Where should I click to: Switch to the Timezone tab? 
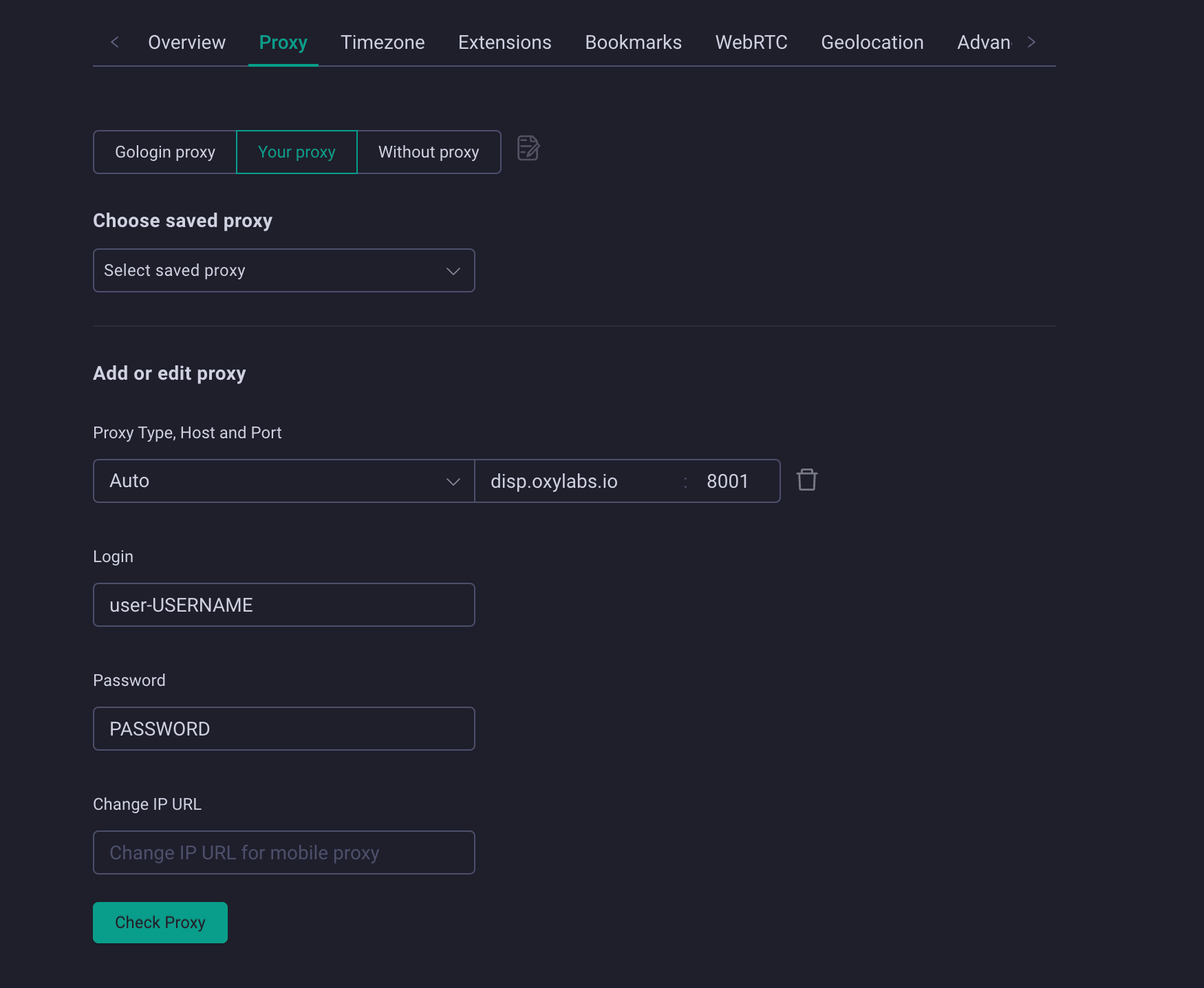383,43
